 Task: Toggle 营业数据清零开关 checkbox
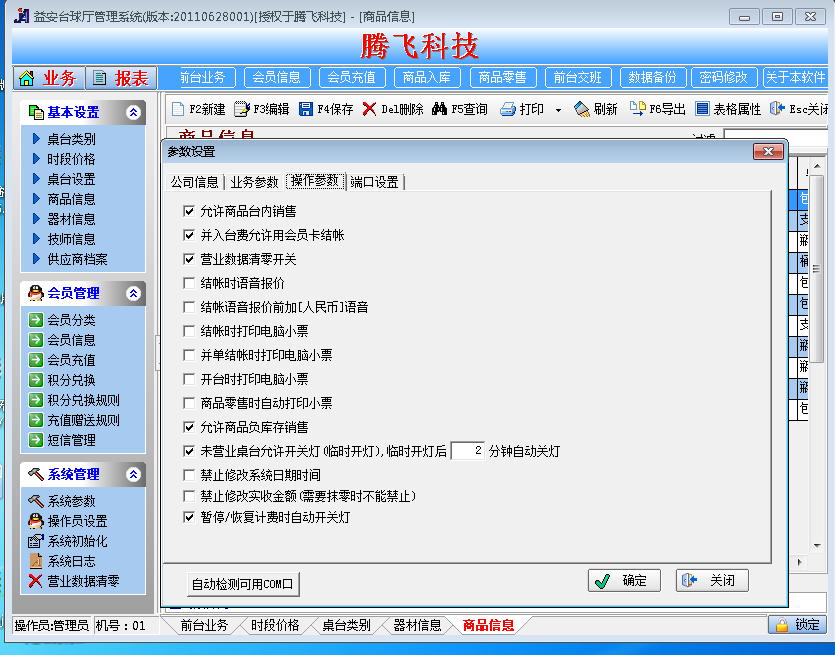tap(189, 259)
